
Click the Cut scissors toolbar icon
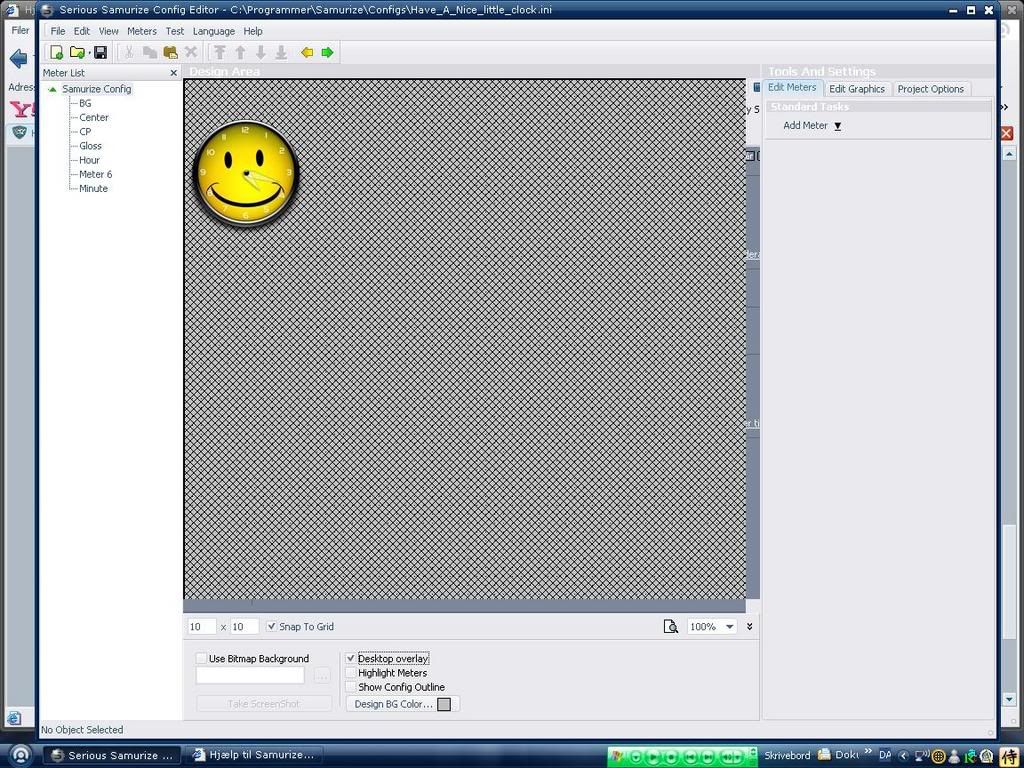point(129,52)
